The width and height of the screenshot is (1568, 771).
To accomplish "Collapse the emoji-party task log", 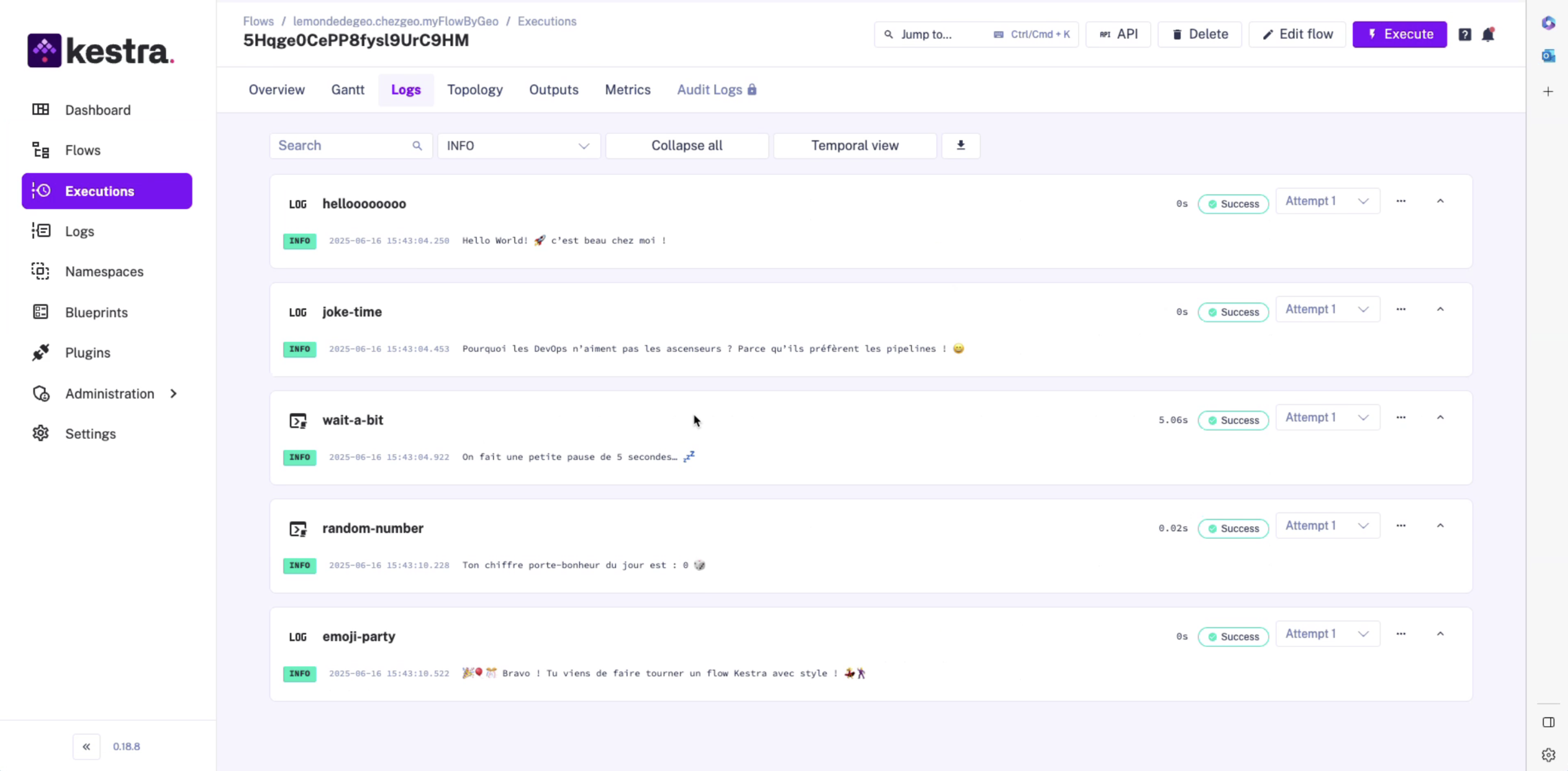I will pyautogui.click(x=1440, y=634).
